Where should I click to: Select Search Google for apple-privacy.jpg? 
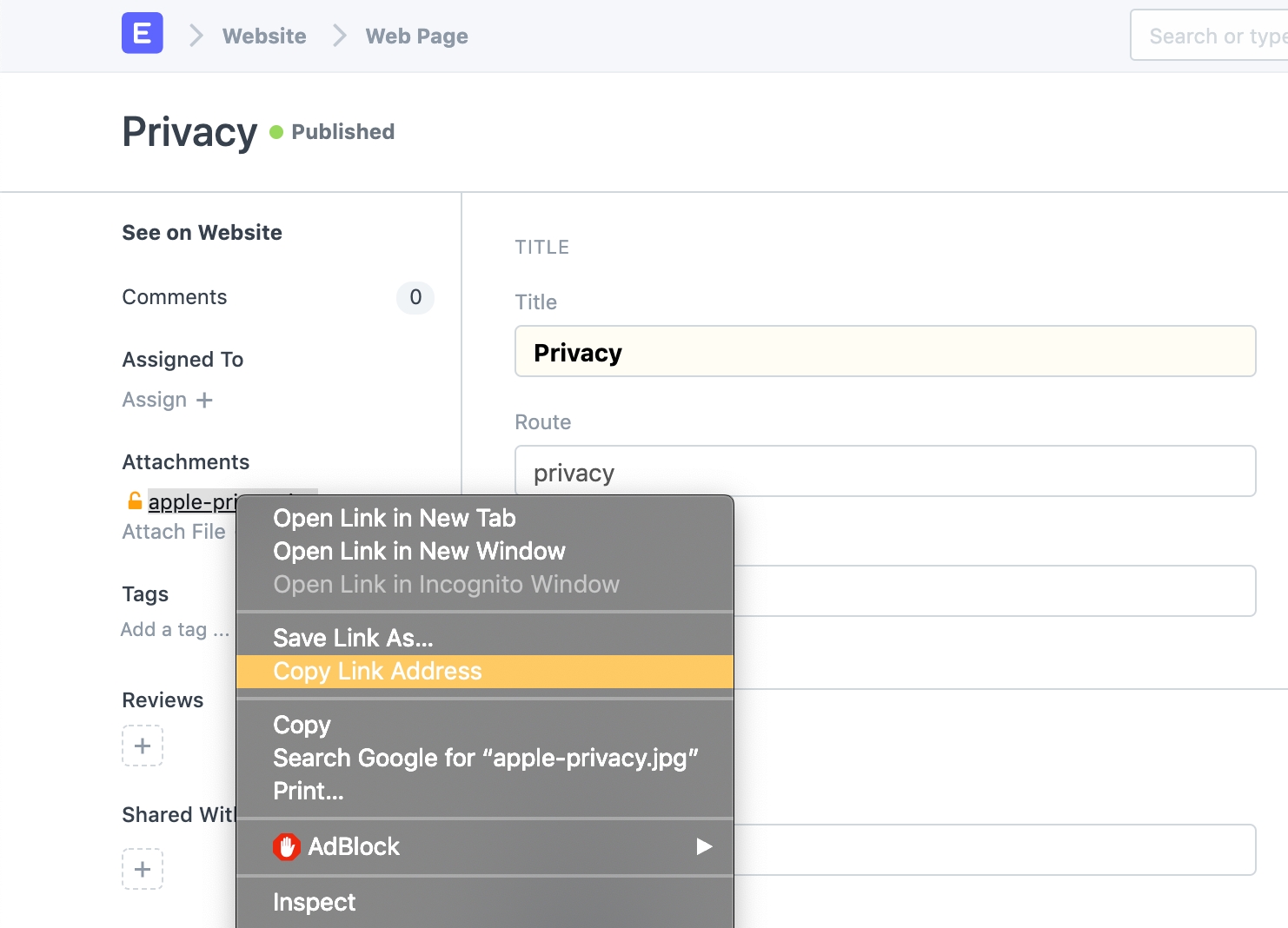[x=485, y=759]
